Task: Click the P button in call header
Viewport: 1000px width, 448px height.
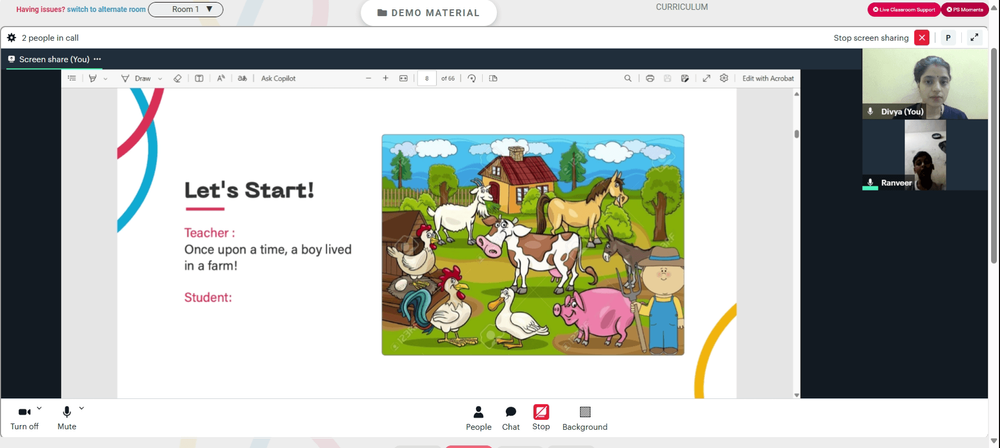Action: tap(948, 38)
